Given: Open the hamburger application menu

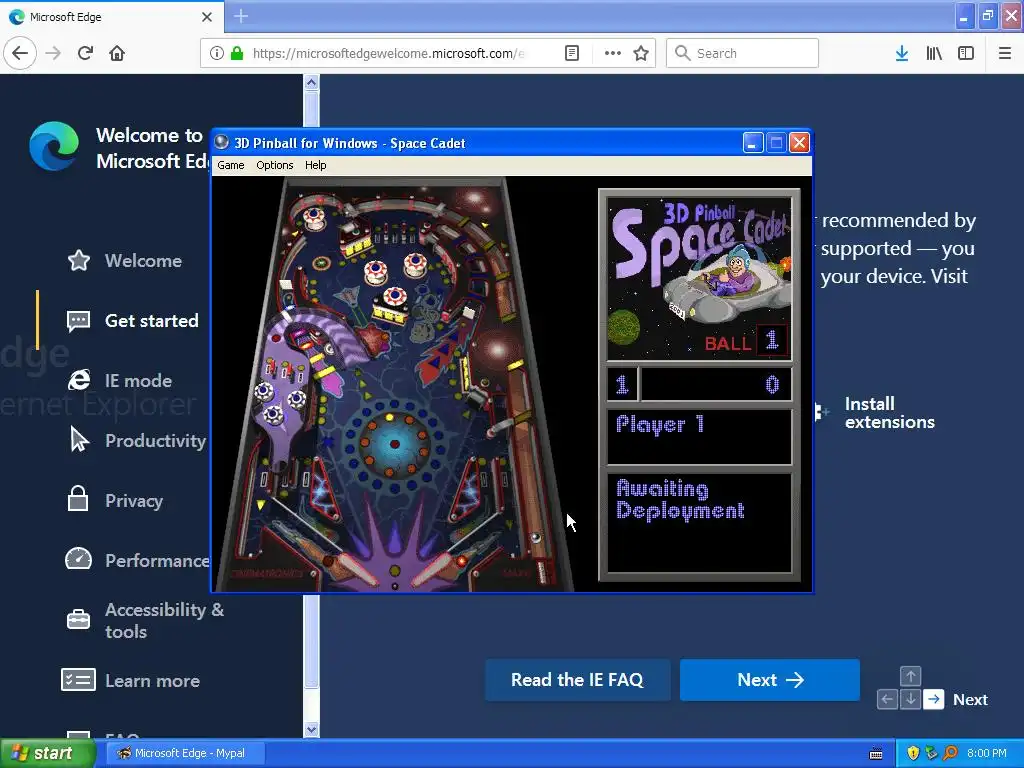Looking at the screenshot, I should 1005,53.
